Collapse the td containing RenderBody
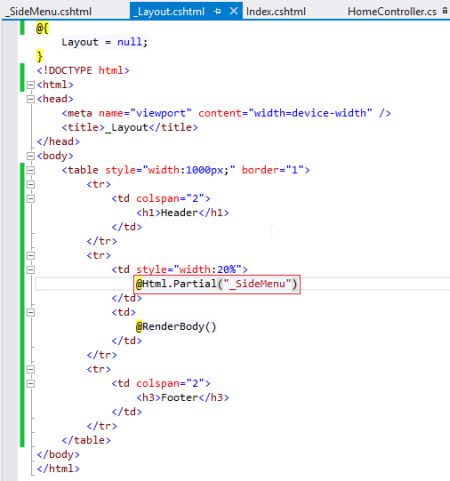The width and height of the screenshot is (450, 481). [30, 312]
